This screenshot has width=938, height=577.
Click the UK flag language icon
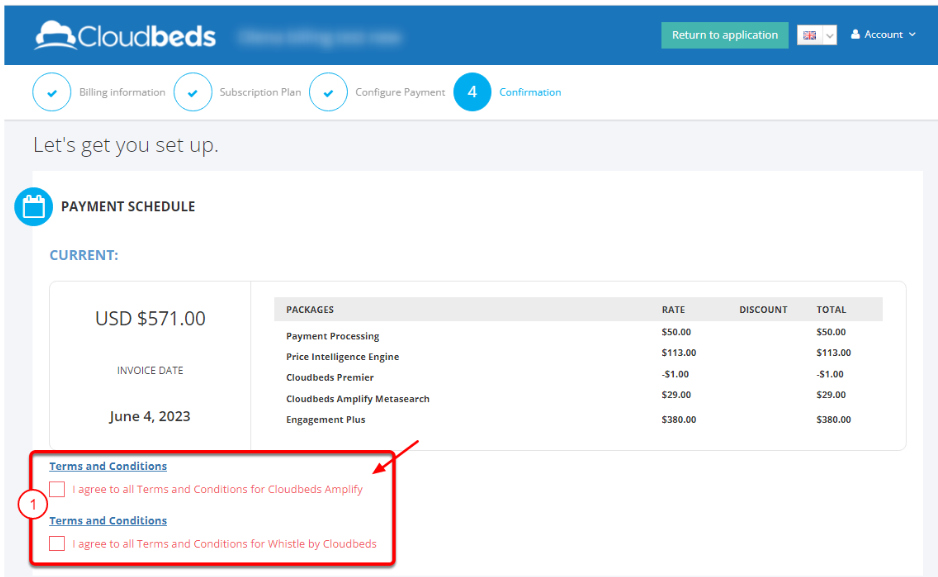[809, 35]
